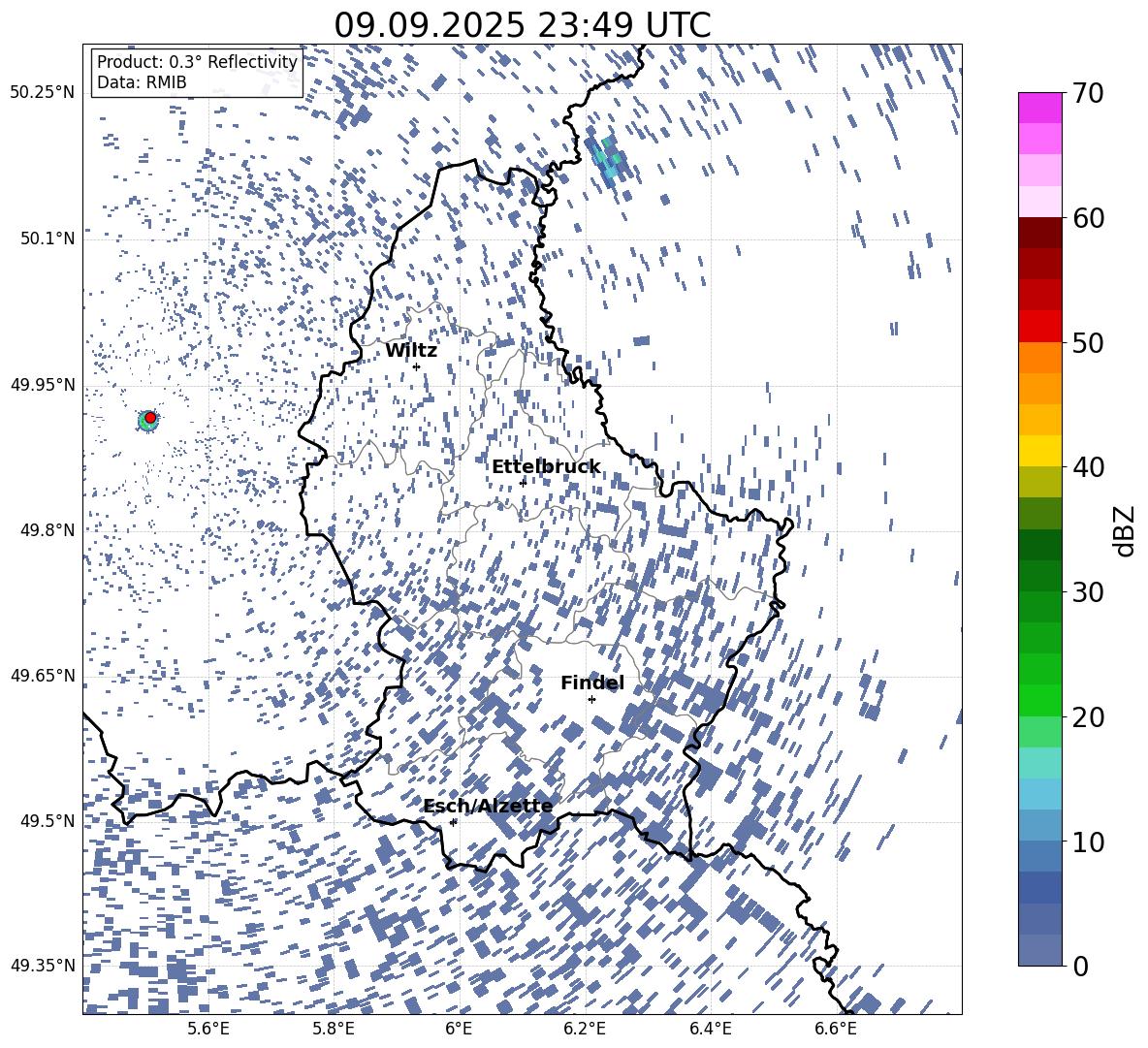
Task: Click the Data: RMIB text
Action: pos(142,82)
